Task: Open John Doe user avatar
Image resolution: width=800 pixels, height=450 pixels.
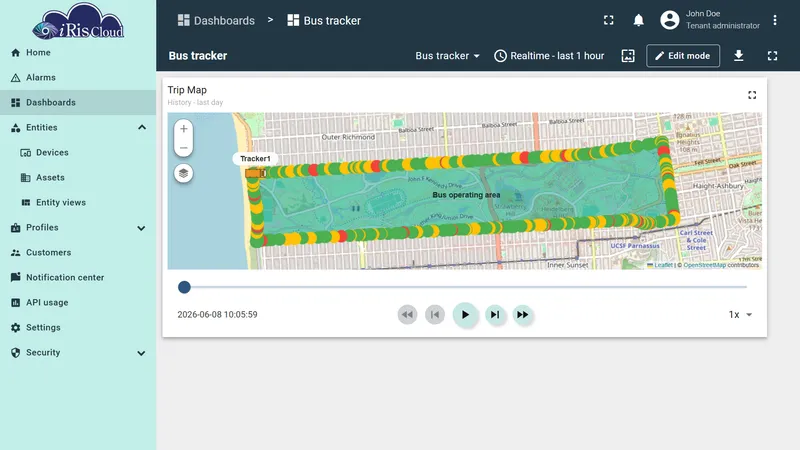Action: tap(669, 20)
